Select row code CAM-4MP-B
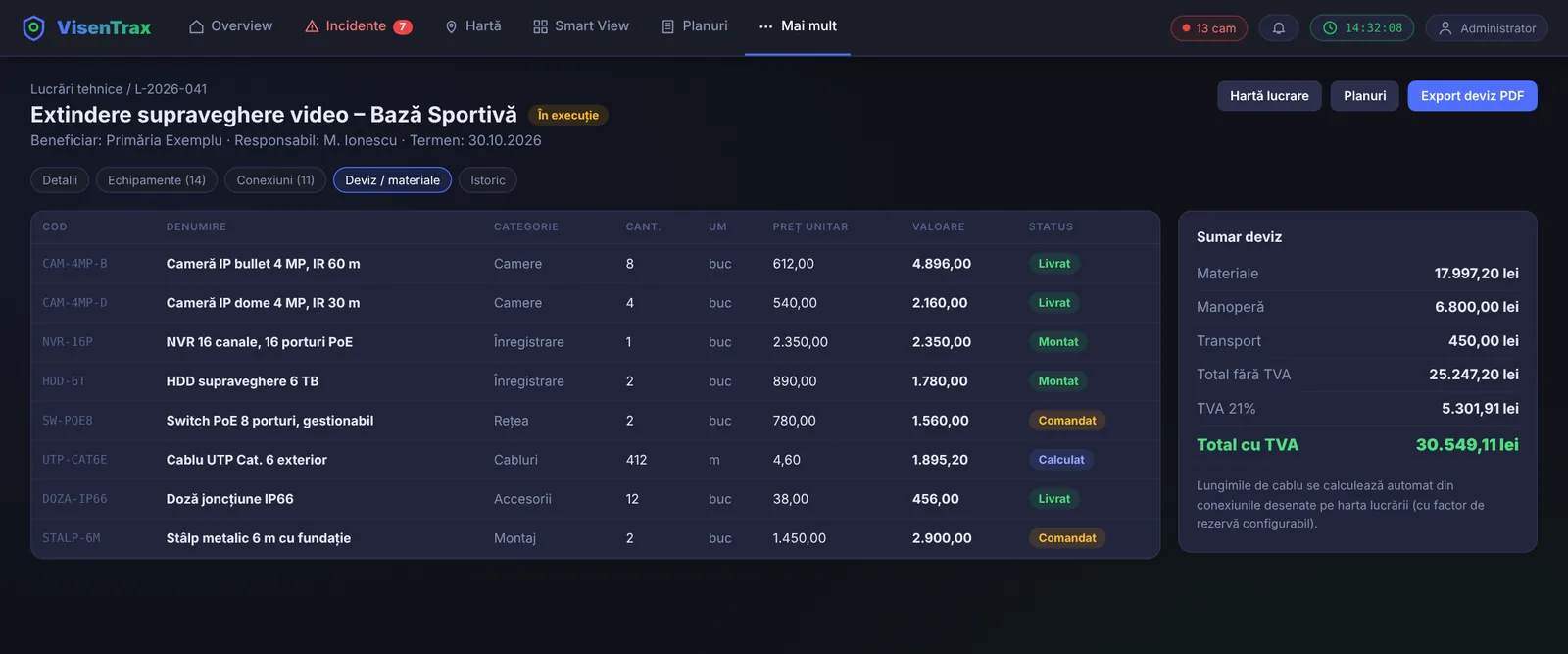The height and width of the screenshot is (654, 1568). 74,264
